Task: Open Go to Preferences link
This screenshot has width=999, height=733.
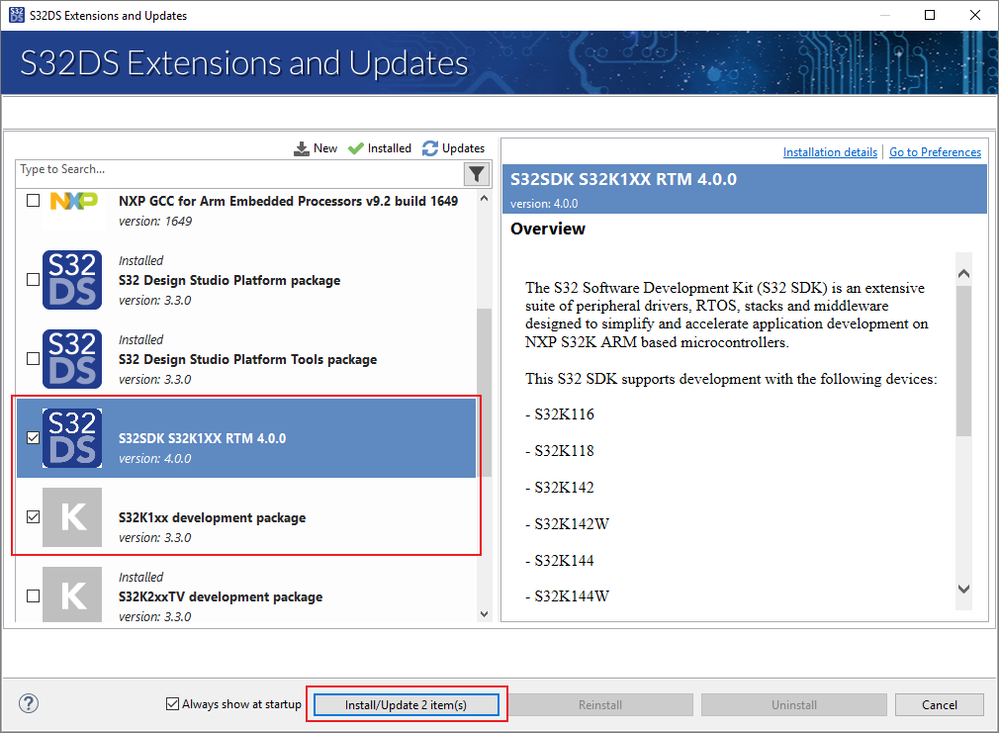Action: [935, 152]
